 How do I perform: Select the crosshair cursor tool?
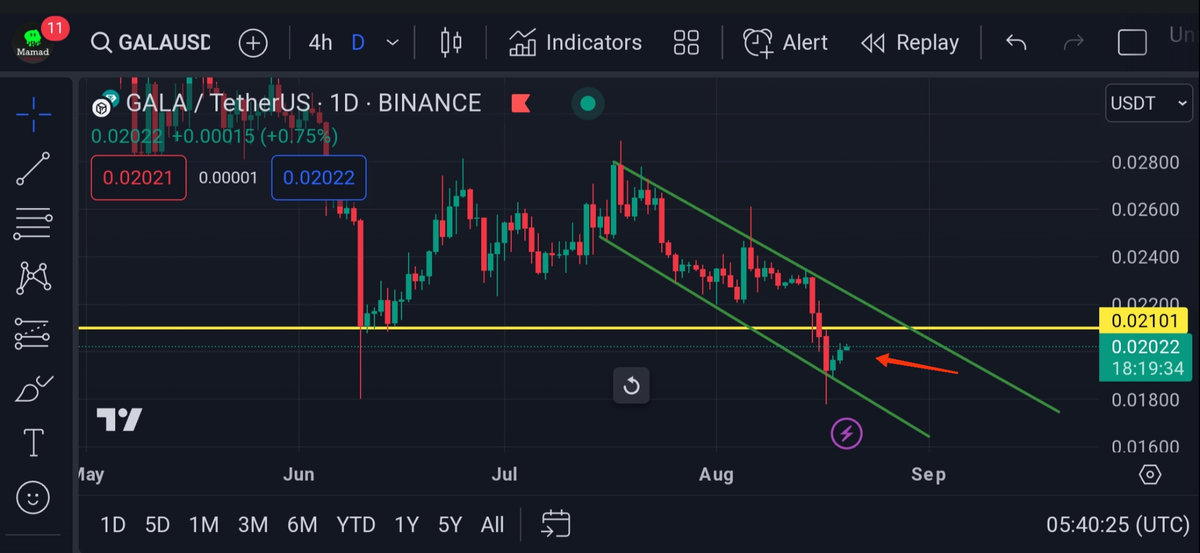coord(33,114)
